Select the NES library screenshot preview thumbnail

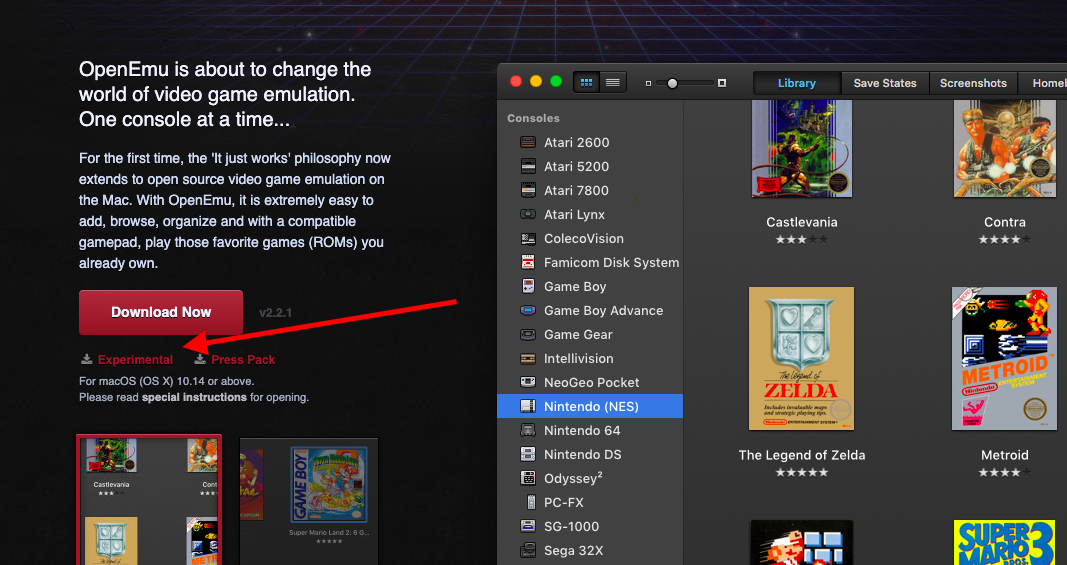(x=149, y=500)
